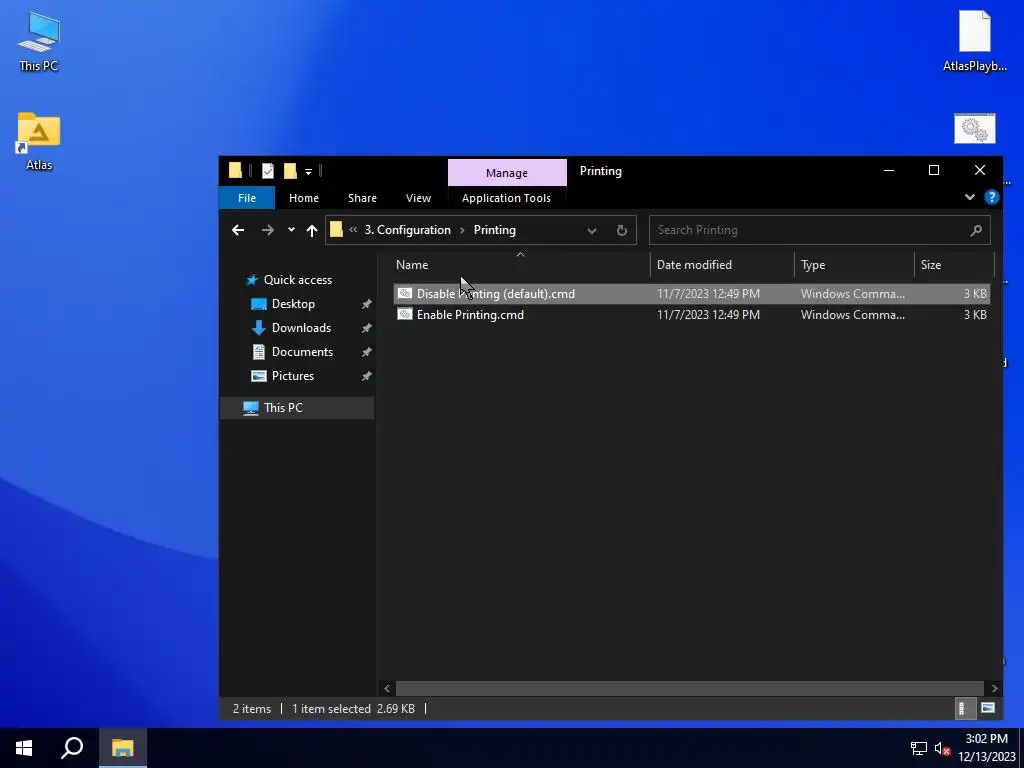Viewport: 1024px width, 768px height.
Task: Click the 3. Configuration breadcrumb
Action: [408, 230]
